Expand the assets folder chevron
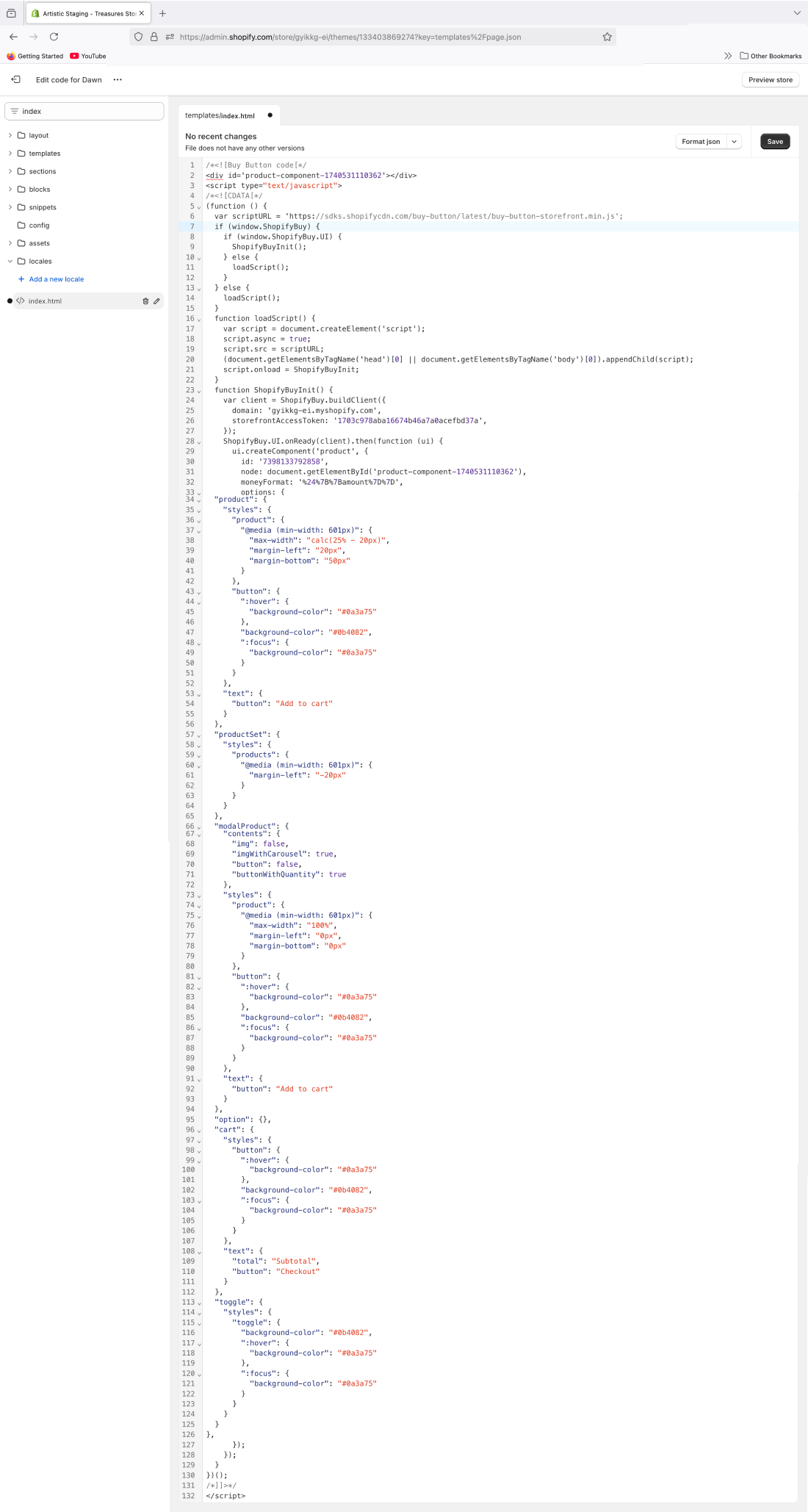This screenshot has height=1512, width=808. pos(10,243)
